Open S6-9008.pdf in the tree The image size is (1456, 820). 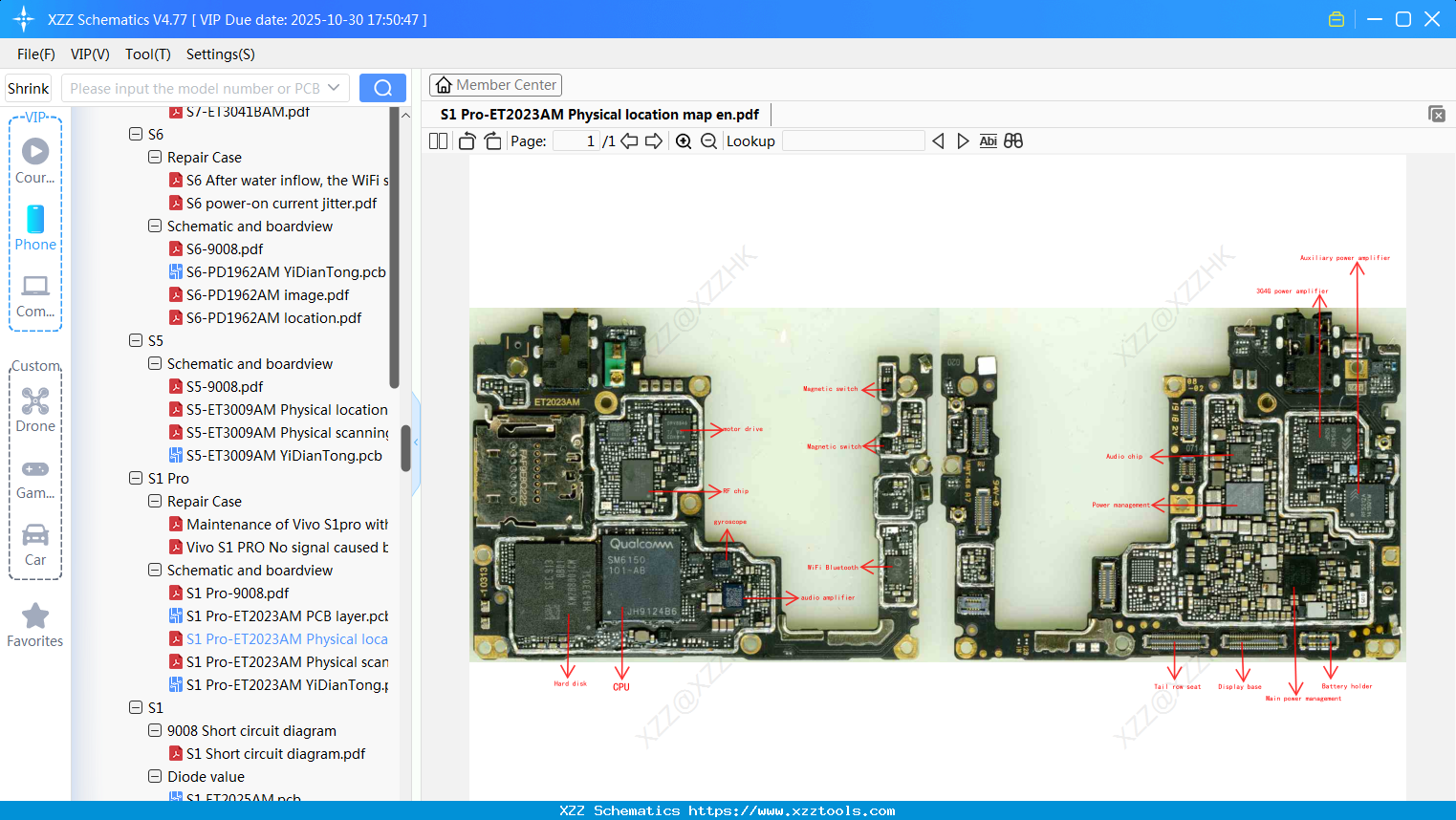(x=225, y=249)
